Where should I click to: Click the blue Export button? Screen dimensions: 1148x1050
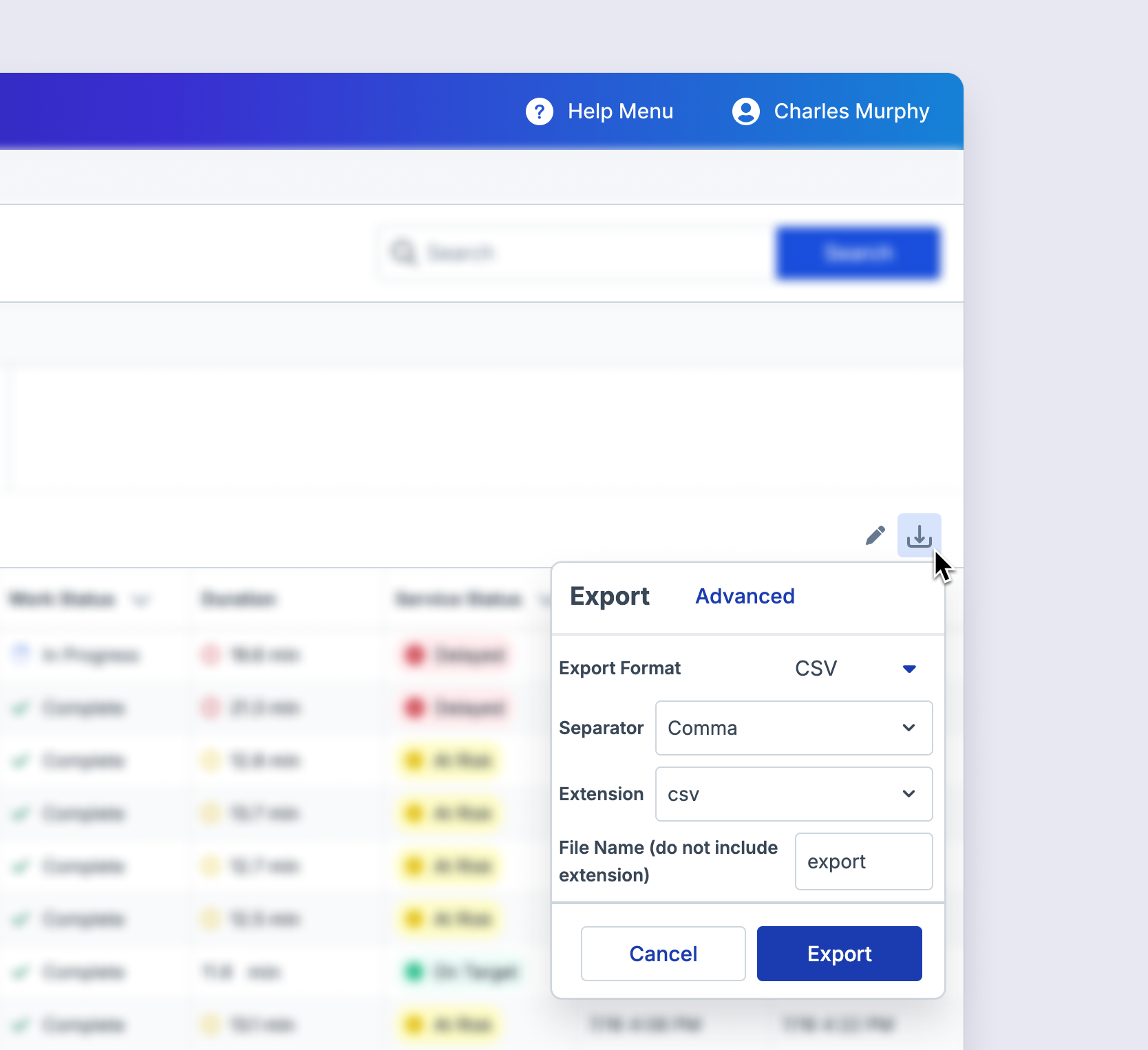[x=840, y=954]
